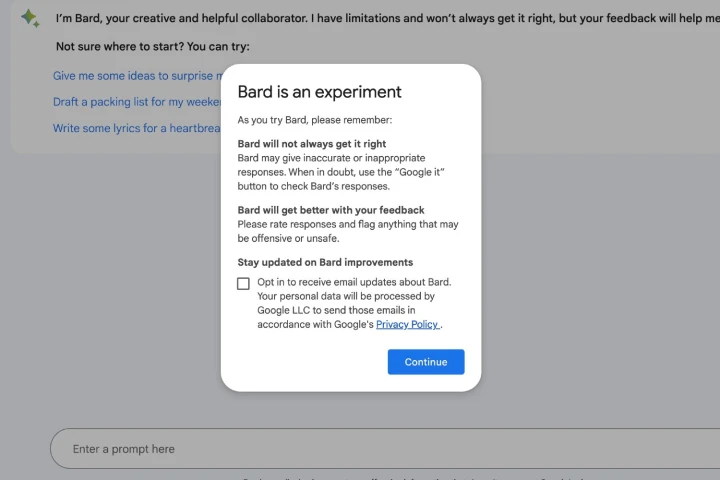720x480 pixels.
Task: Click the Continue button
Action: (426, 362)
